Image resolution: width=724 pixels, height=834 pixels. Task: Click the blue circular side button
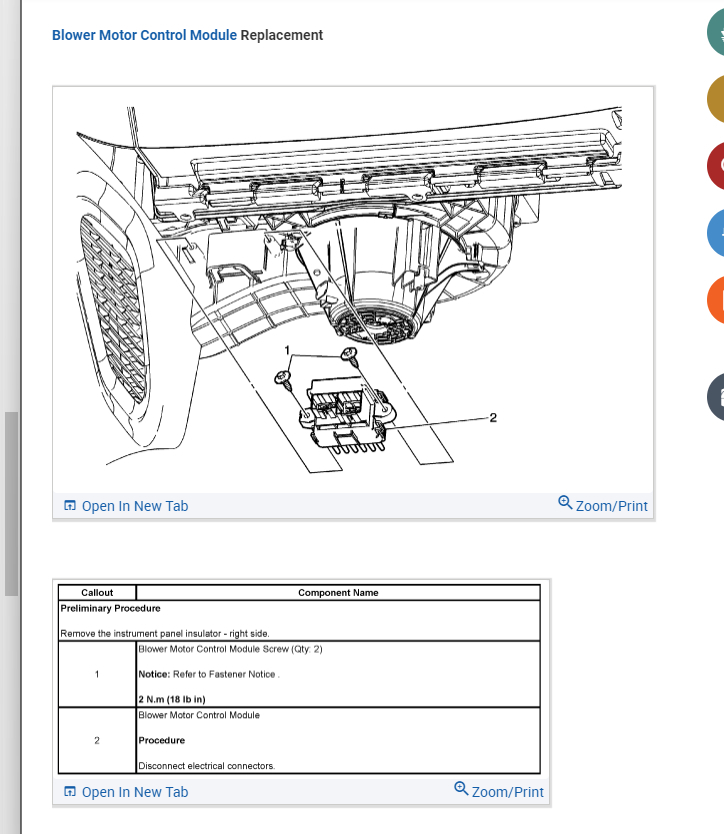(717, 233)
